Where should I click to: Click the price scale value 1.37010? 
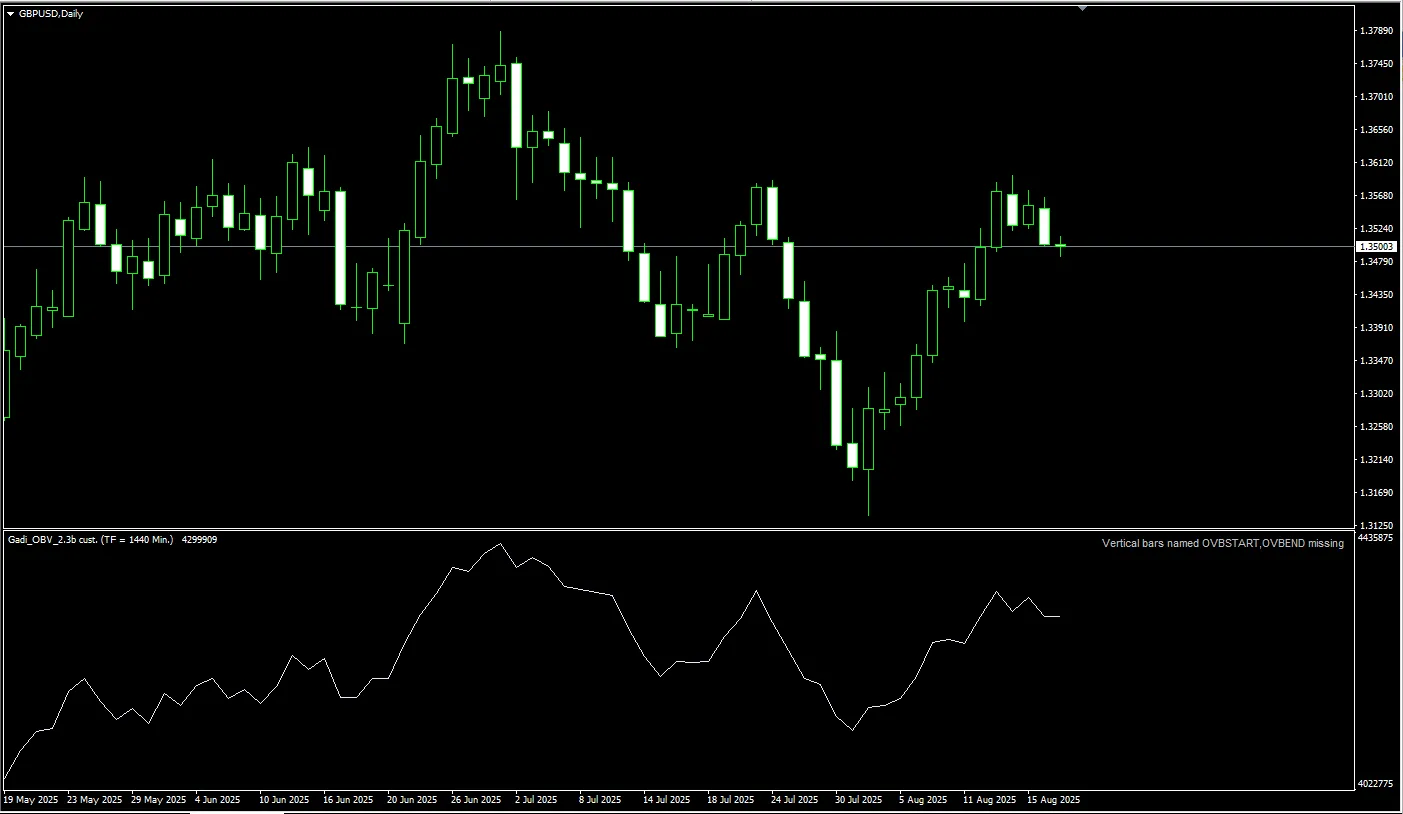point(1378,97)
